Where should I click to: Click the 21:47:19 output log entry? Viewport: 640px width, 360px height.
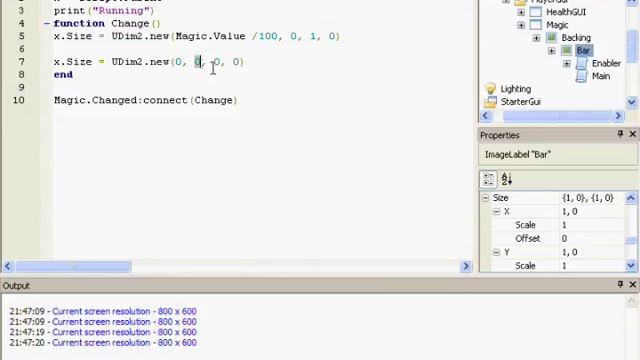tap(103, 332)
